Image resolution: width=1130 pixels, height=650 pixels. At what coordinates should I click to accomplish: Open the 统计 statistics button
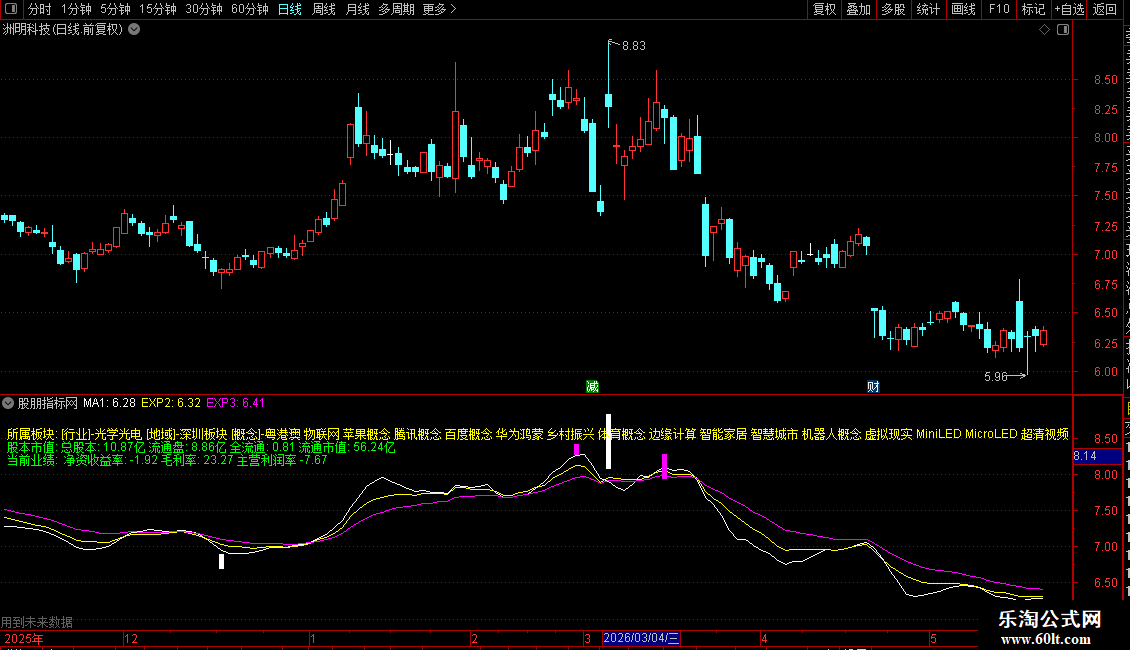(x=928, y=9)
